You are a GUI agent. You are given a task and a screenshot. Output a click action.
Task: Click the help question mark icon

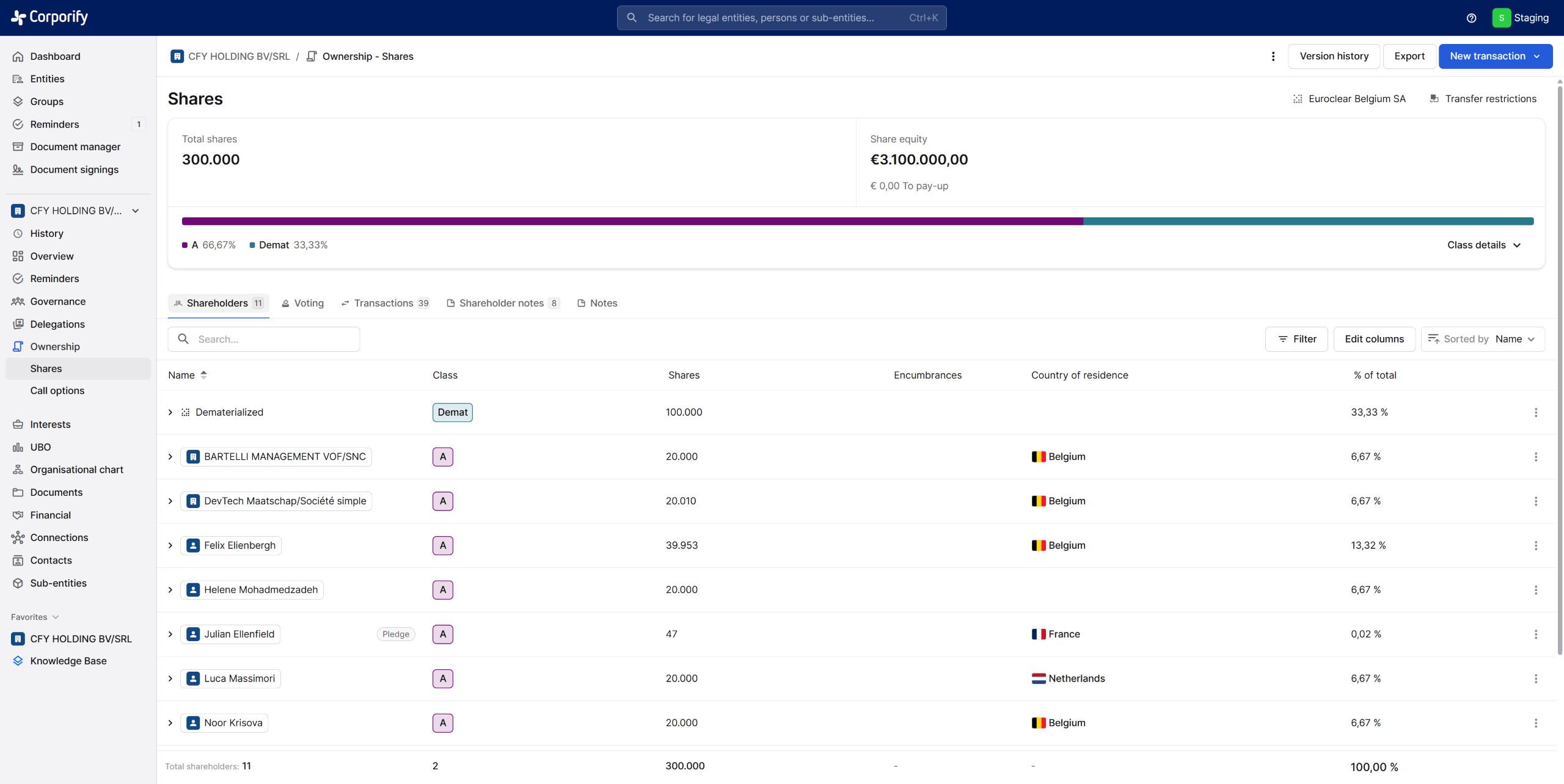pos(1471,18)
